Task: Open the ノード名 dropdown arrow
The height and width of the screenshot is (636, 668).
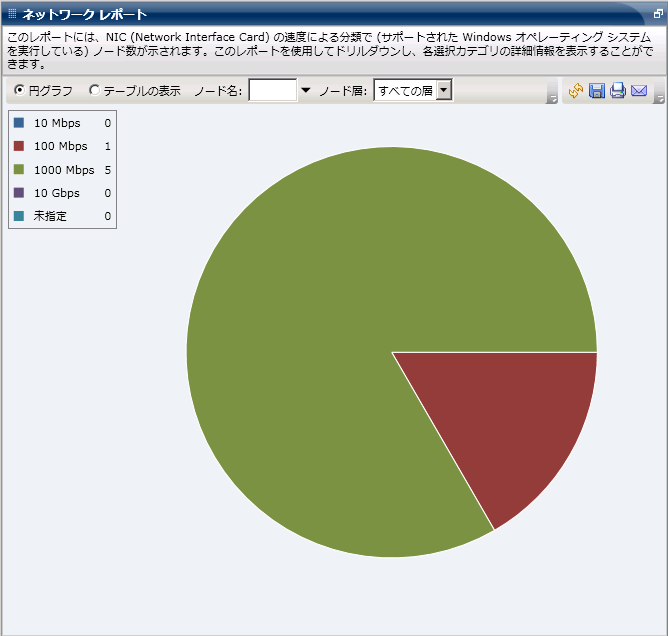Action: coord(305,90)
